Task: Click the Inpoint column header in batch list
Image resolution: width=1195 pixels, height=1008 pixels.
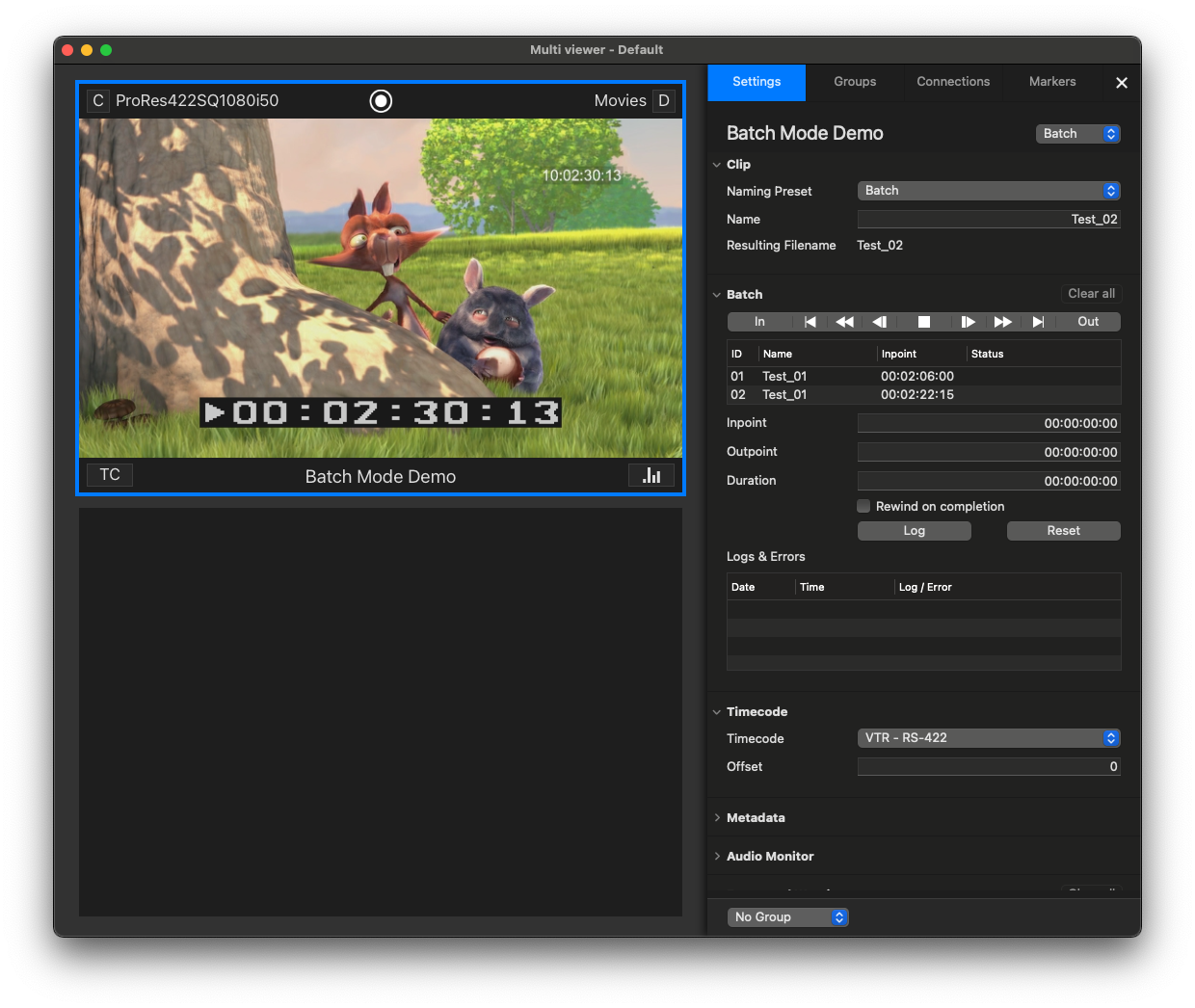Action: pyautogui.click(x=922, y=354)
